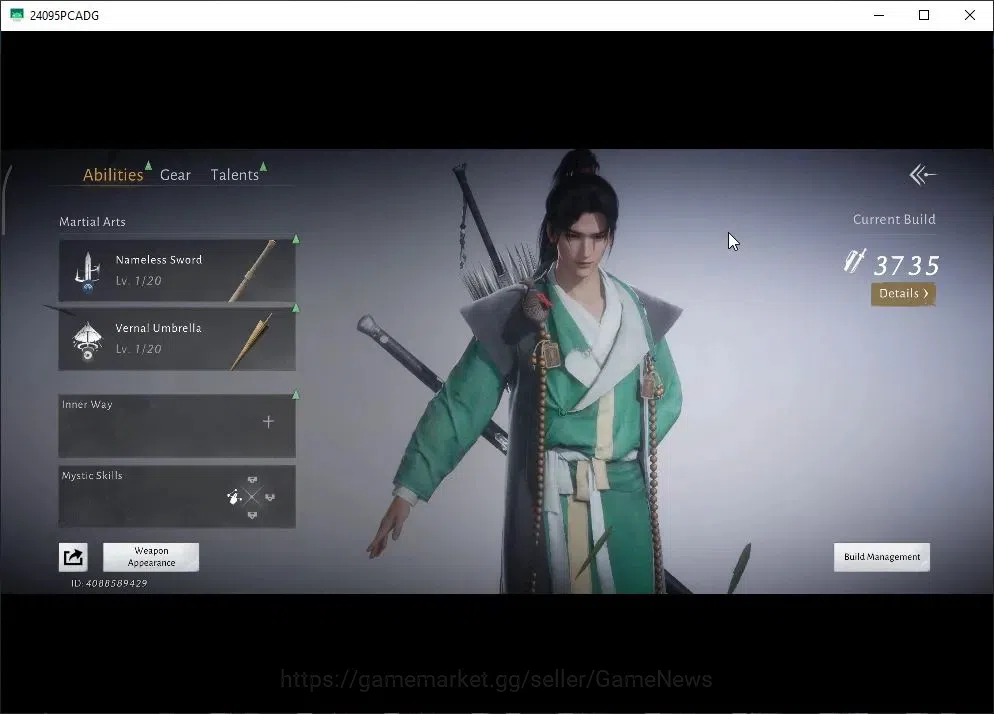
Task: Click Nameless Sword Lv. 1/20 text
Action: click(138, 281)
